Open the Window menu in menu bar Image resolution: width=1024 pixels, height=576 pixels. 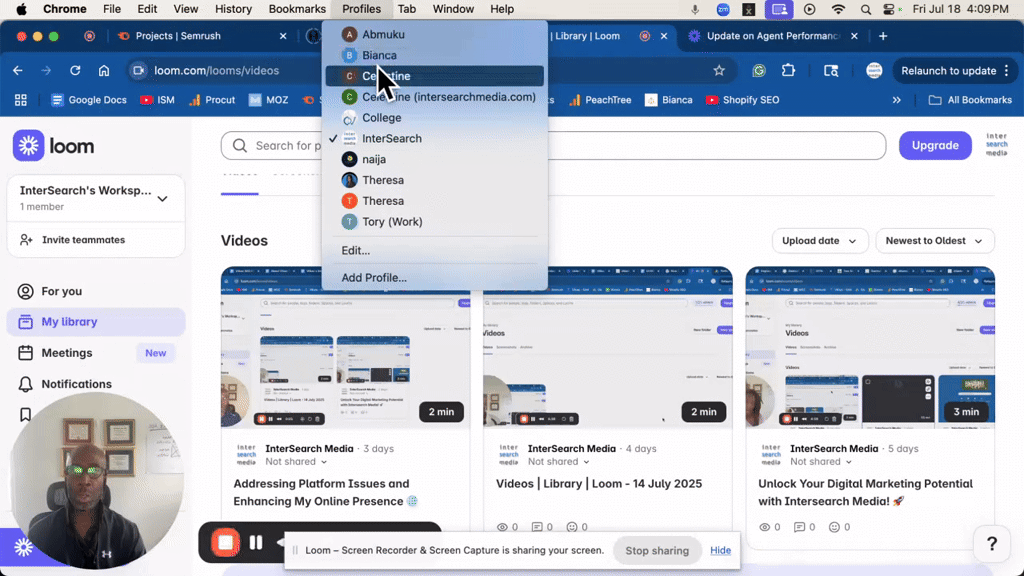[x=453, y=9]
